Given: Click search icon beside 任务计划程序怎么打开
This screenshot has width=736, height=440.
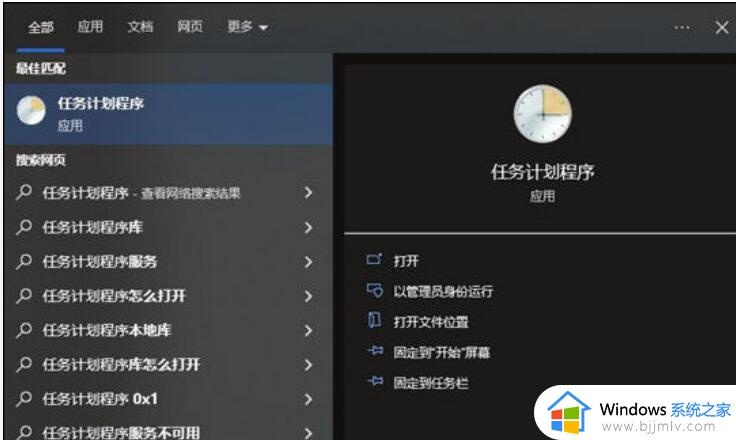Looking at the screenshot, I should [23, 296].
